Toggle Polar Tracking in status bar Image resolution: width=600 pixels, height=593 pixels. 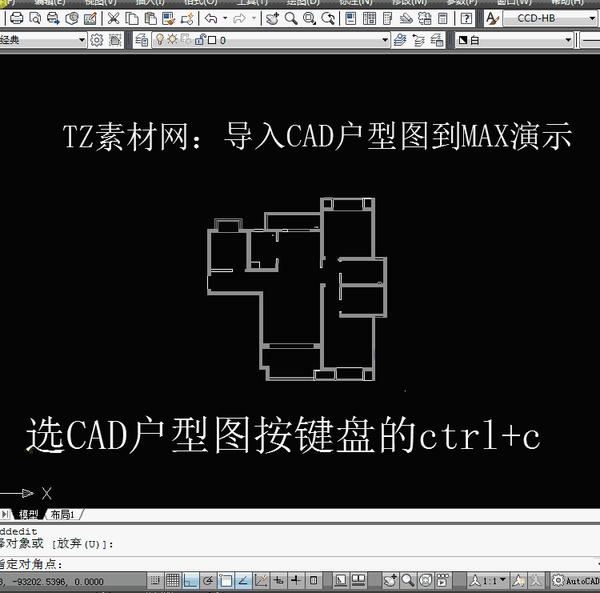tap(208, 581)
